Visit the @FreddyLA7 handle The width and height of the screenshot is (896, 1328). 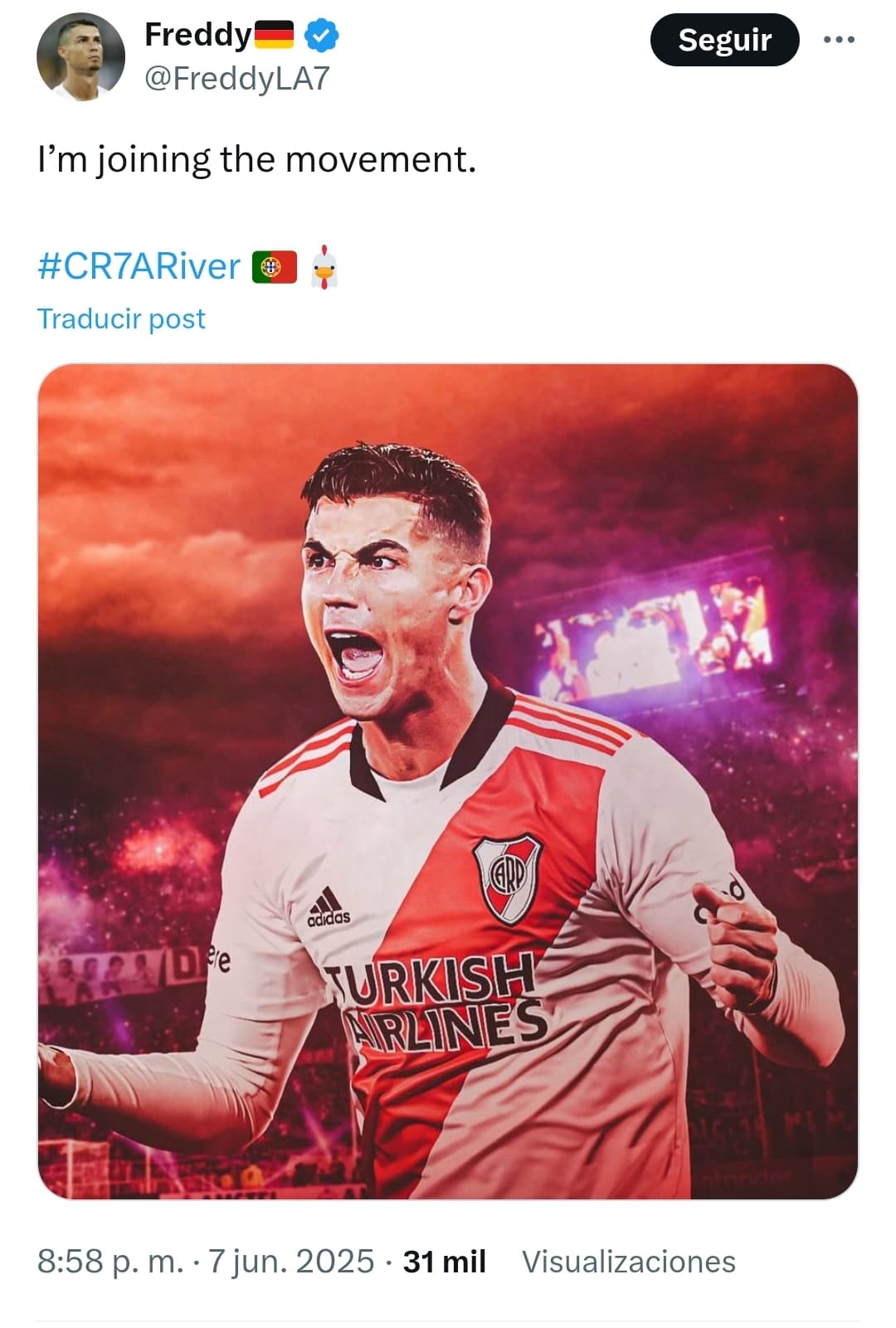(237, 79)
